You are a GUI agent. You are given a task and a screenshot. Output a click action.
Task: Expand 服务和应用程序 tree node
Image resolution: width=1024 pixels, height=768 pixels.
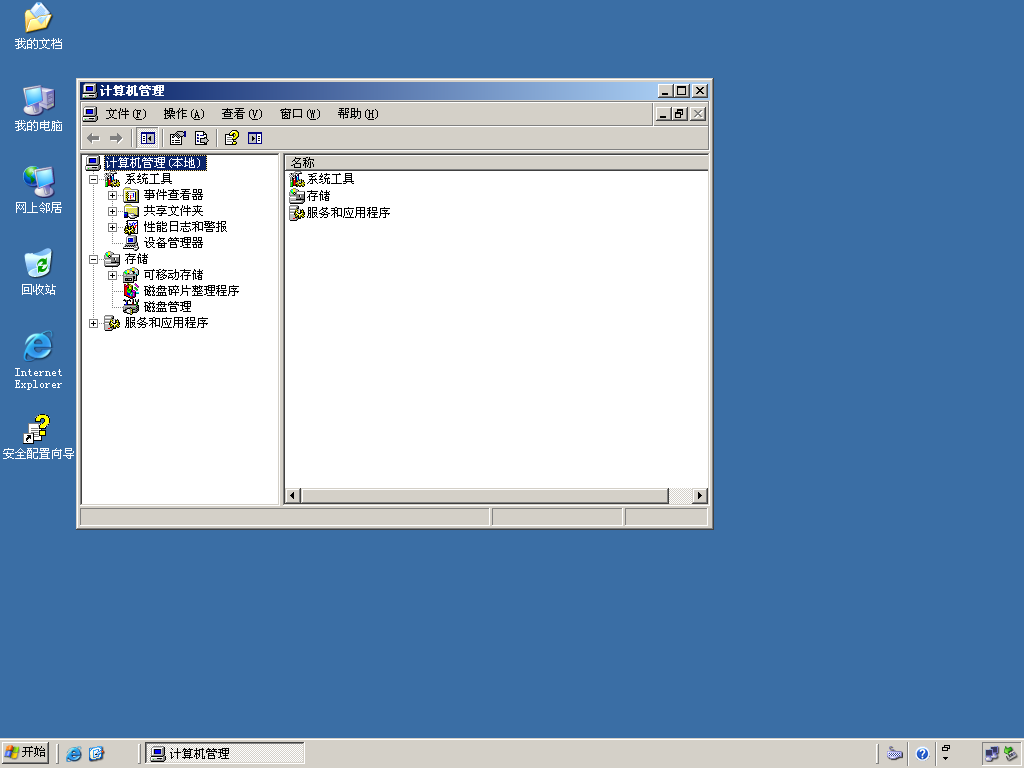[93, 323]
